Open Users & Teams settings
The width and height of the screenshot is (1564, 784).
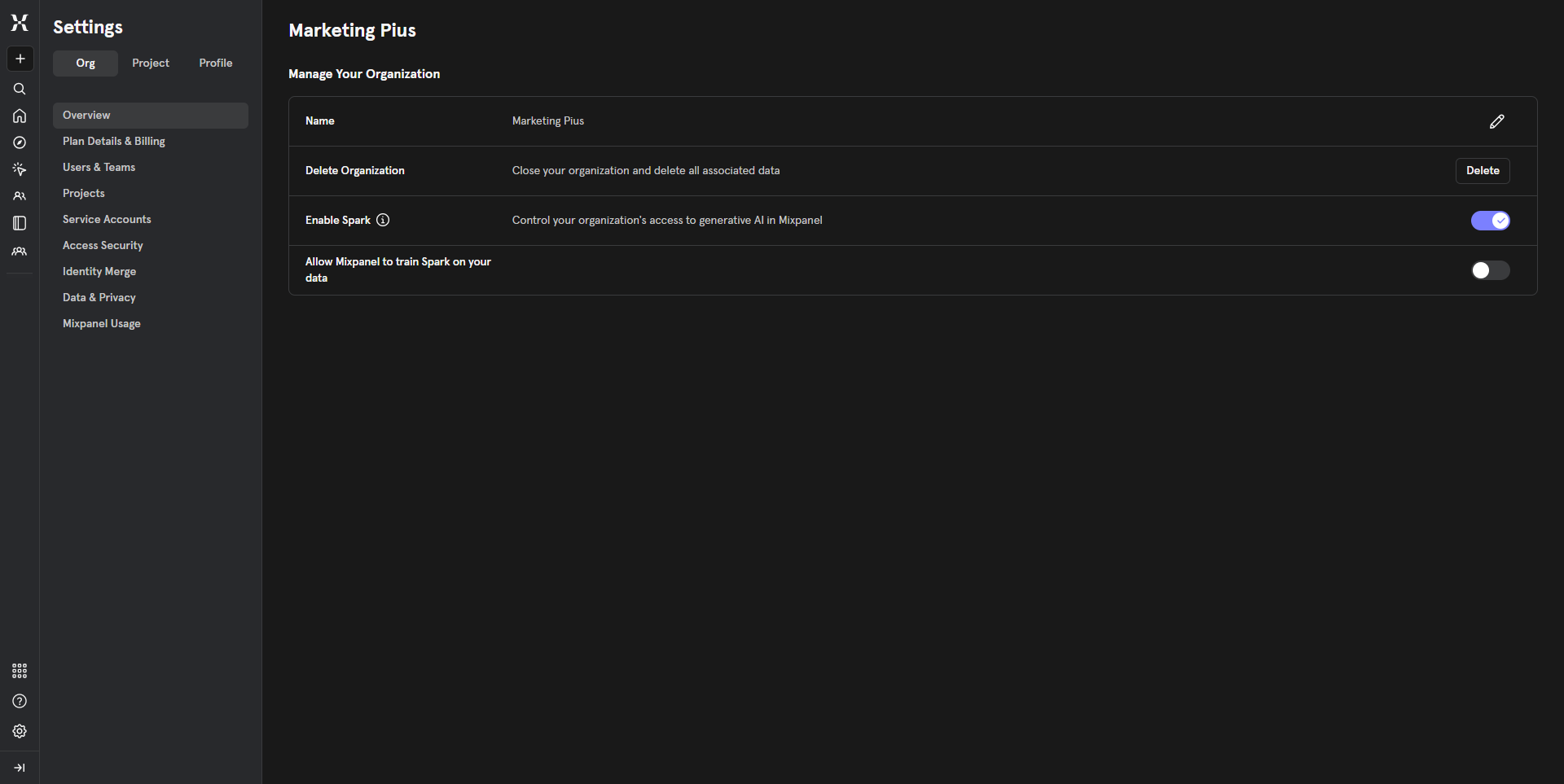click(99, 167)
